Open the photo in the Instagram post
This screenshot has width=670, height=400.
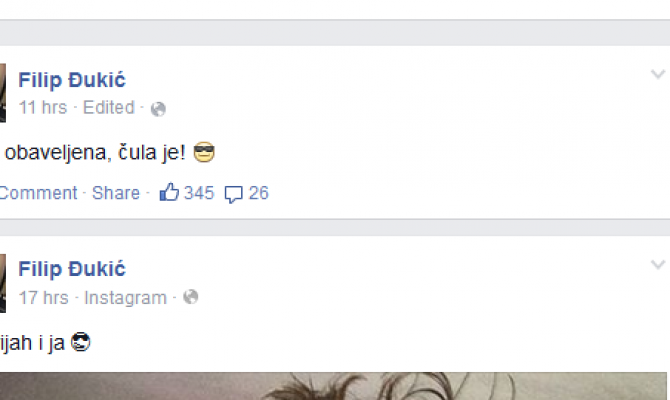[333, 386]
